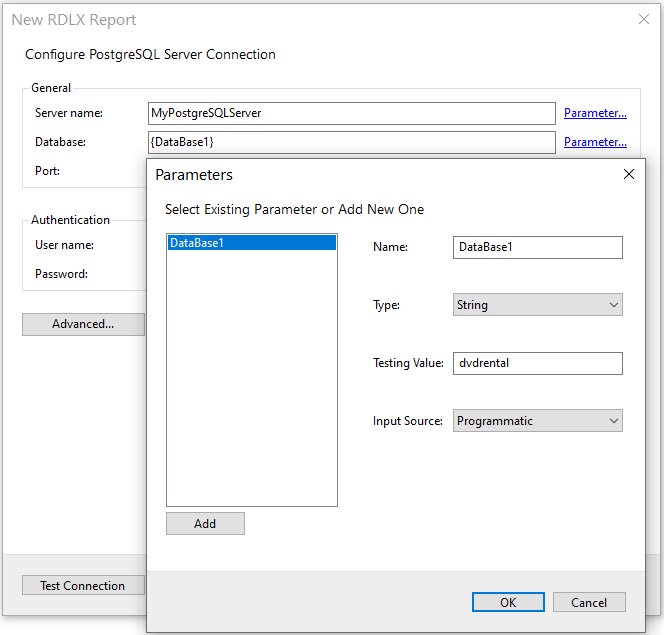Click the Server name input field
The image size is (664, 635).
pos(351,113)
